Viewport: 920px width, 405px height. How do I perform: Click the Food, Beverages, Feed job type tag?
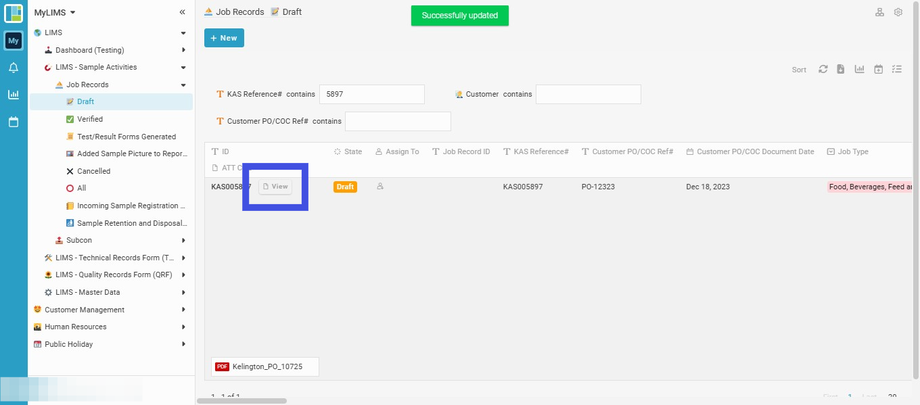tap(870, 187)
